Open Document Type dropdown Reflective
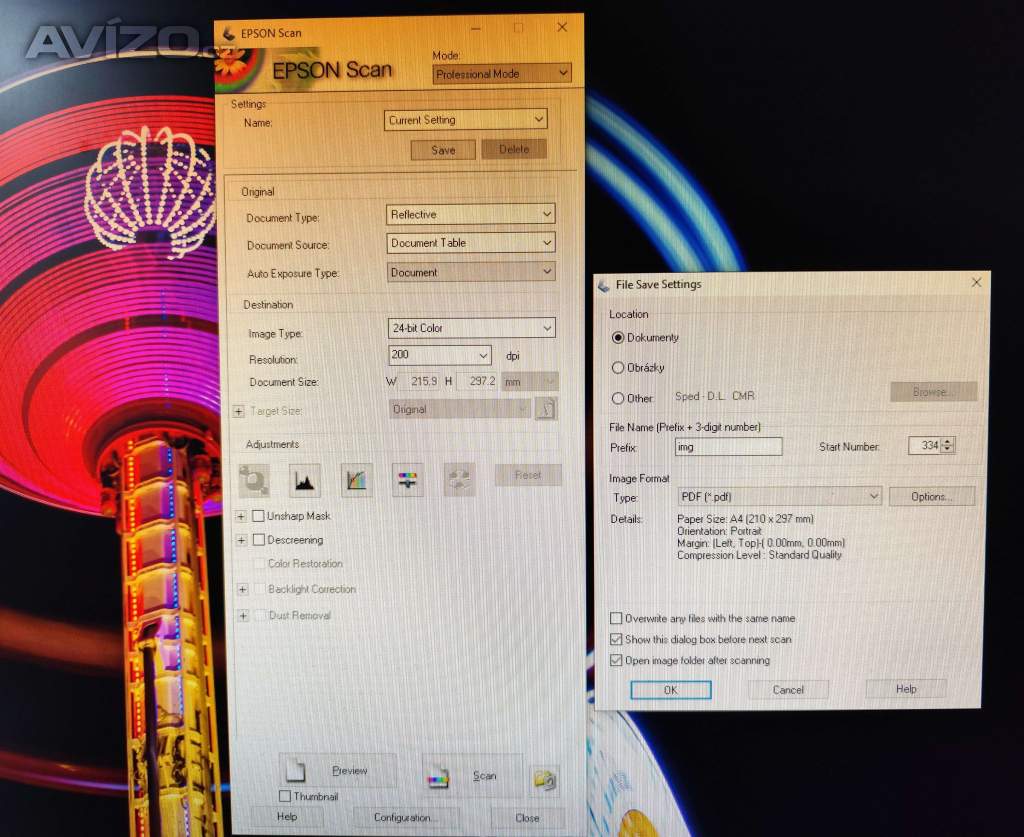1024x837 pixels. click(471, 214)
